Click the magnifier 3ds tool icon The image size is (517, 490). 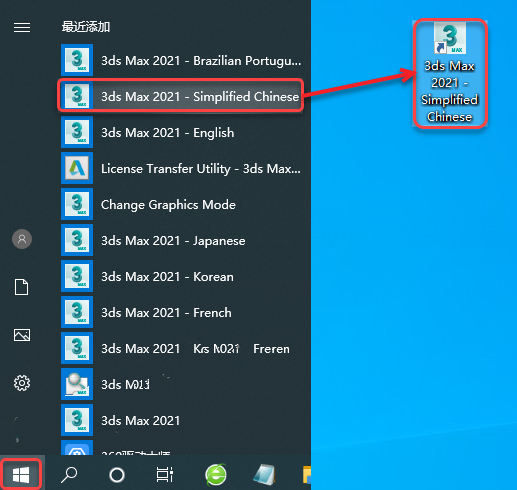77,384
